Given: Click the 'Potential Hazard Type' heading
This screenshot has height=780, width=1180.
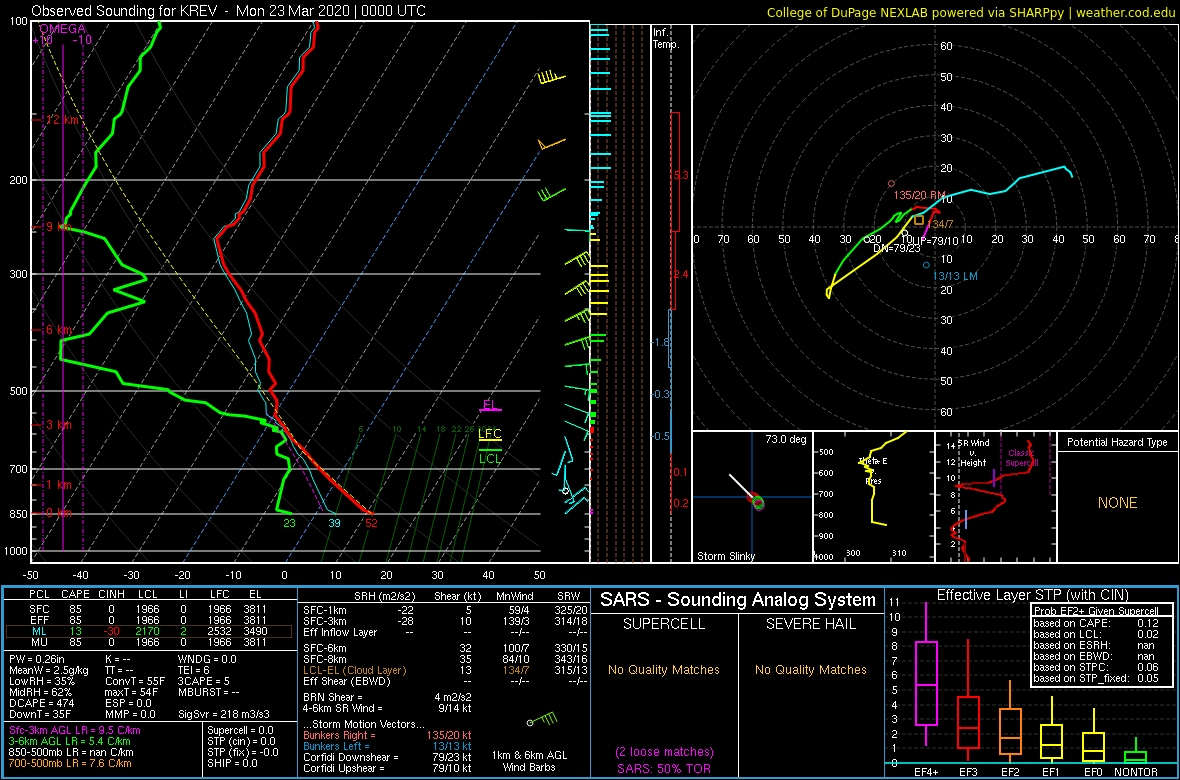Looking at the screenshot, I should pos(1117,443).
